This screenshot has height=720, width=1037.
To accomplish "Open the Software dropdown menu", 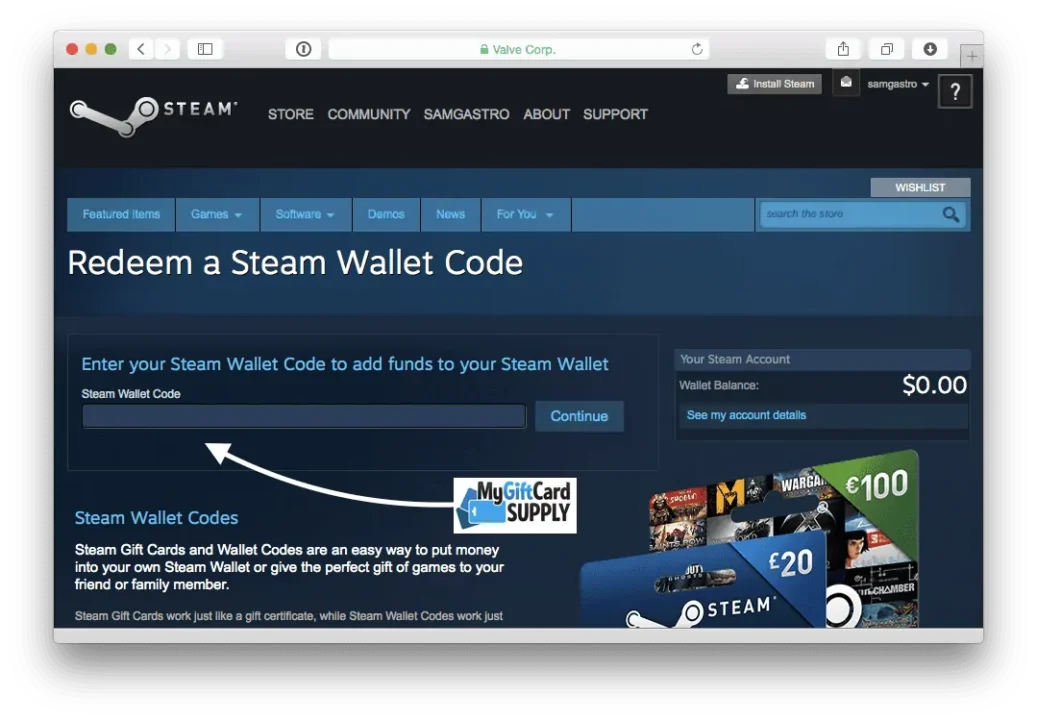I will [306, 214].
